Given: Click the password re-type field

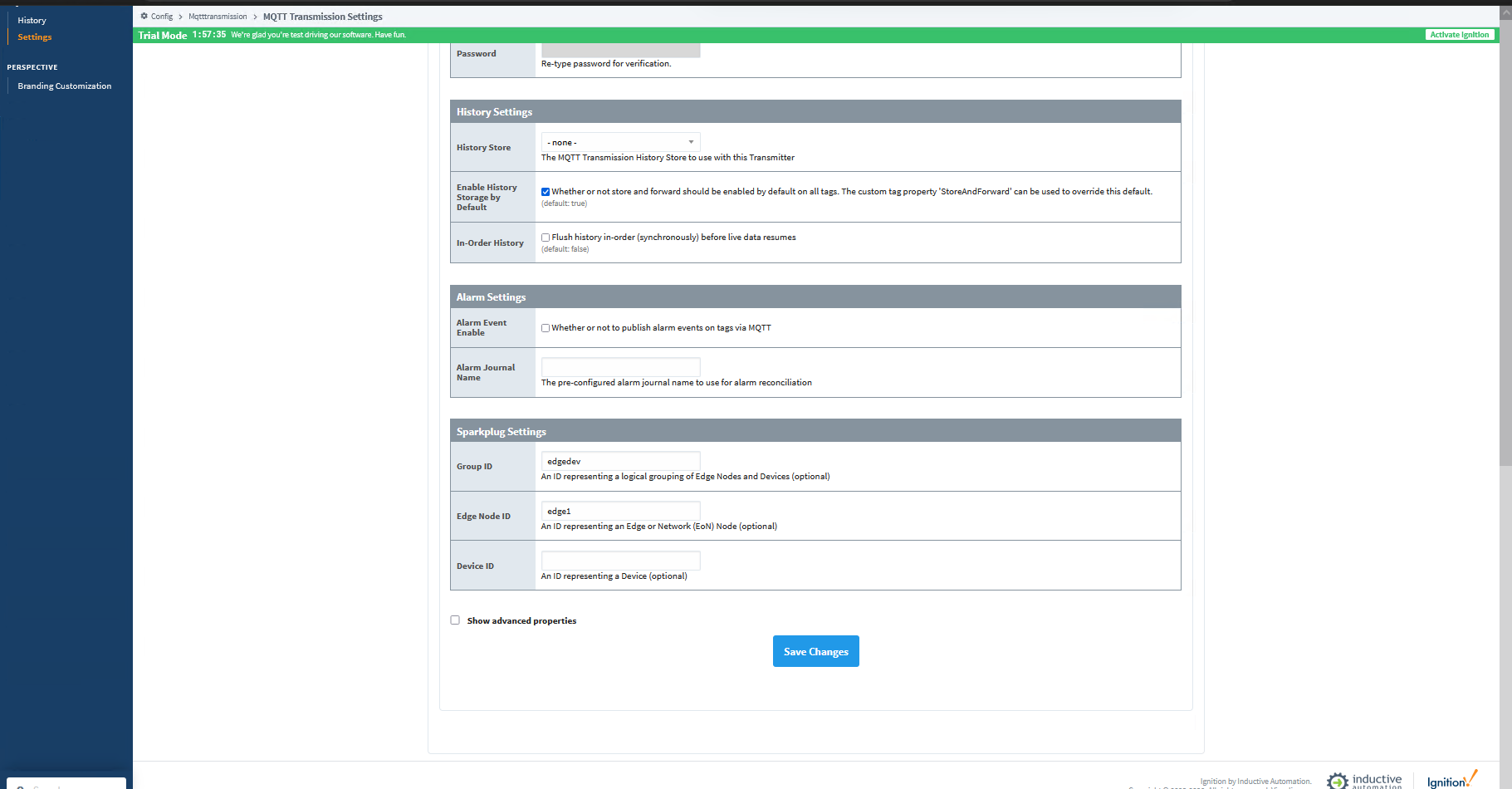Looking at the screenshot, I should [620, 50].
